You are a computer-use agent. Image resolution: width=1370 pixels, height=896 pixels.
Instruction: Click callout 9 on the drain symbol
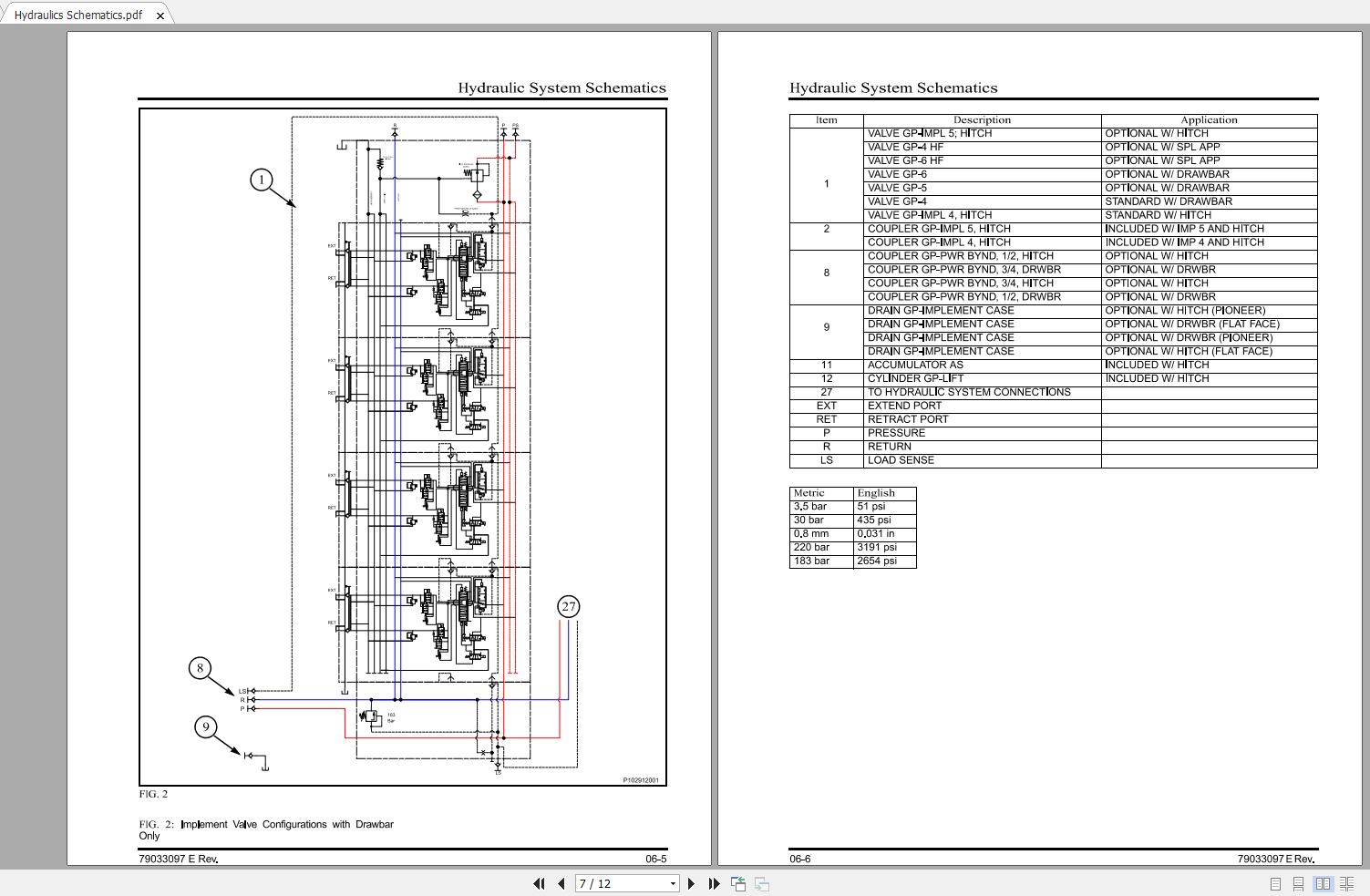206,726
